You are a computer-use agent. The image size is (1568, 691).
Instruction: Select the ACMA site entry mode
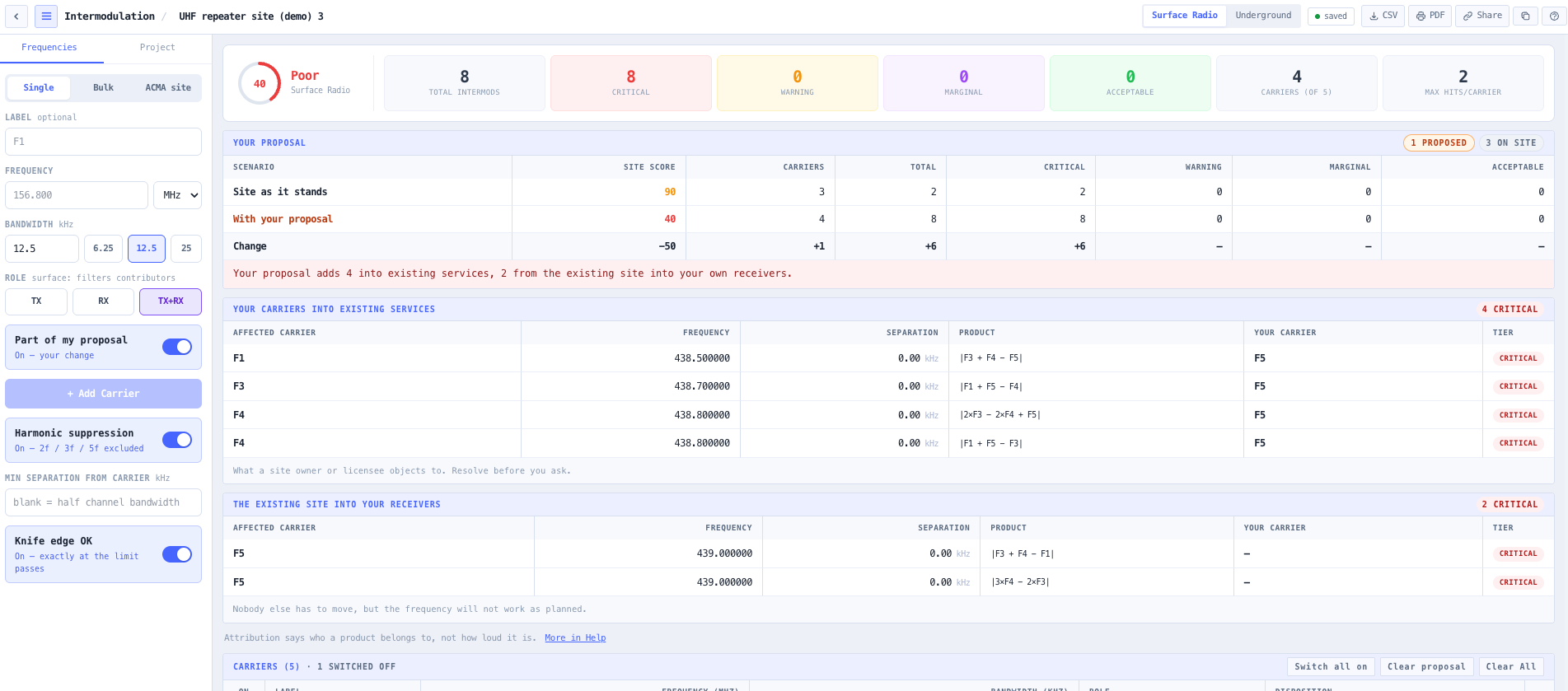[168, 87]
